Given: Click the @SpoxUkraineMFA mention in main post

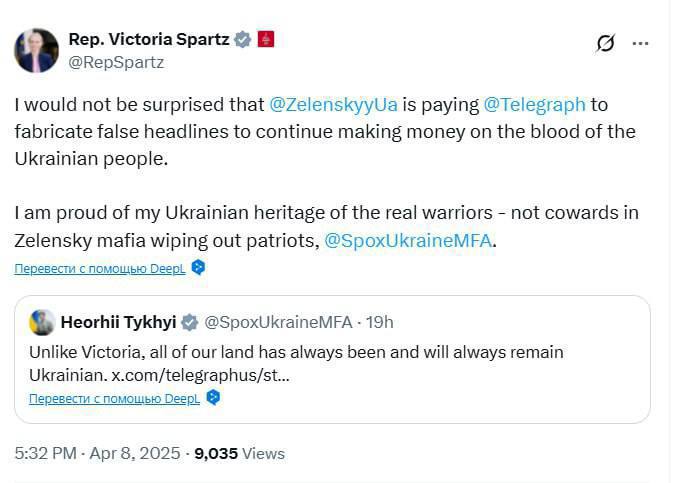Looking at the screenshot, I should pyautogui.click(x=408, y=240).
